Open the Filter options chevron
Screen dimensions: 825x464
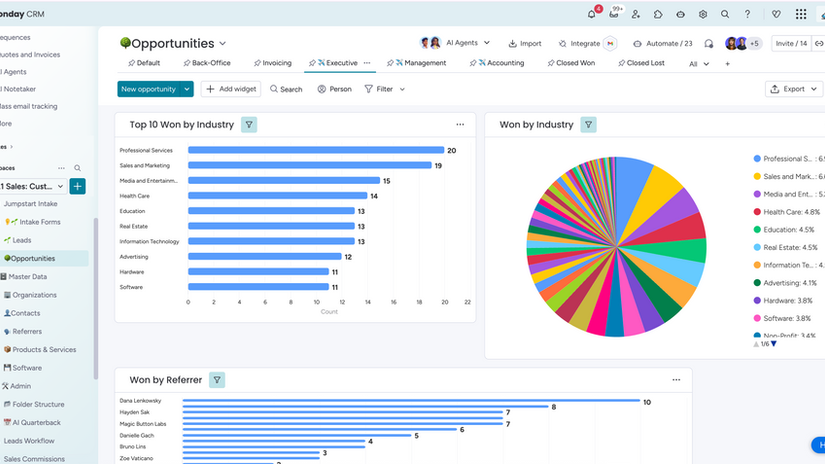click(x=402, y=89)
